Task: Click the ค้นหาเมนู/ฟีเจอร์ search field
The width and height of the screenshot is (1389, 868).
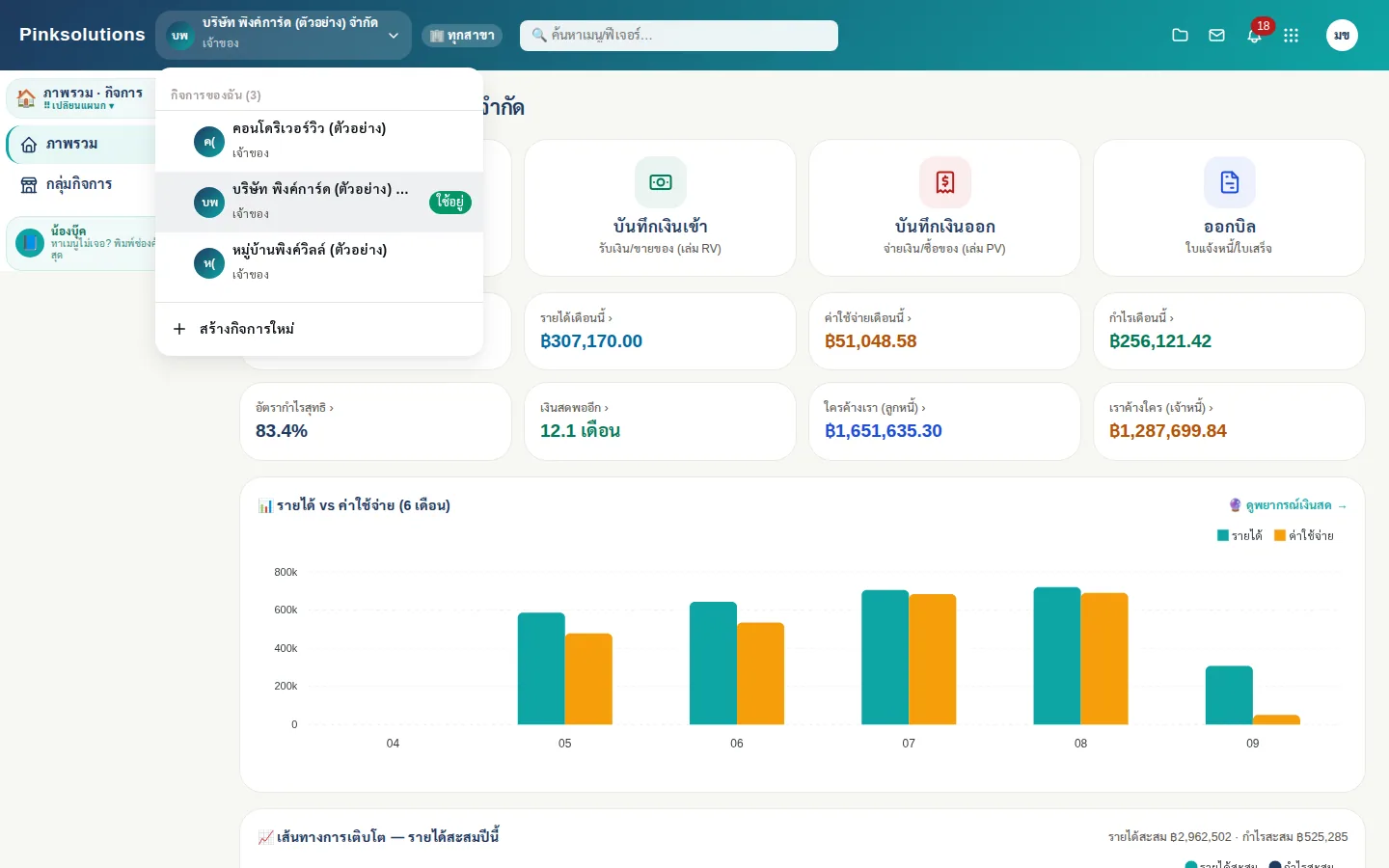Action: (679, 36)
